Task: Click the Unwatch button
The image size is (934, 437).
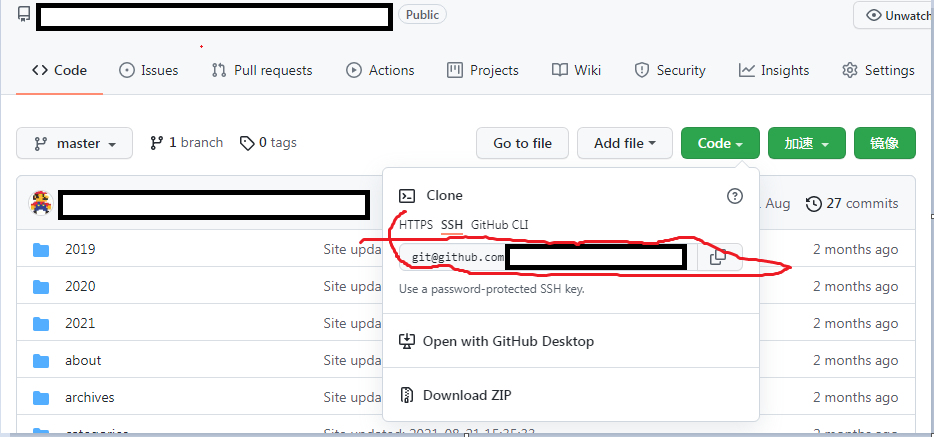Action: 894,15
